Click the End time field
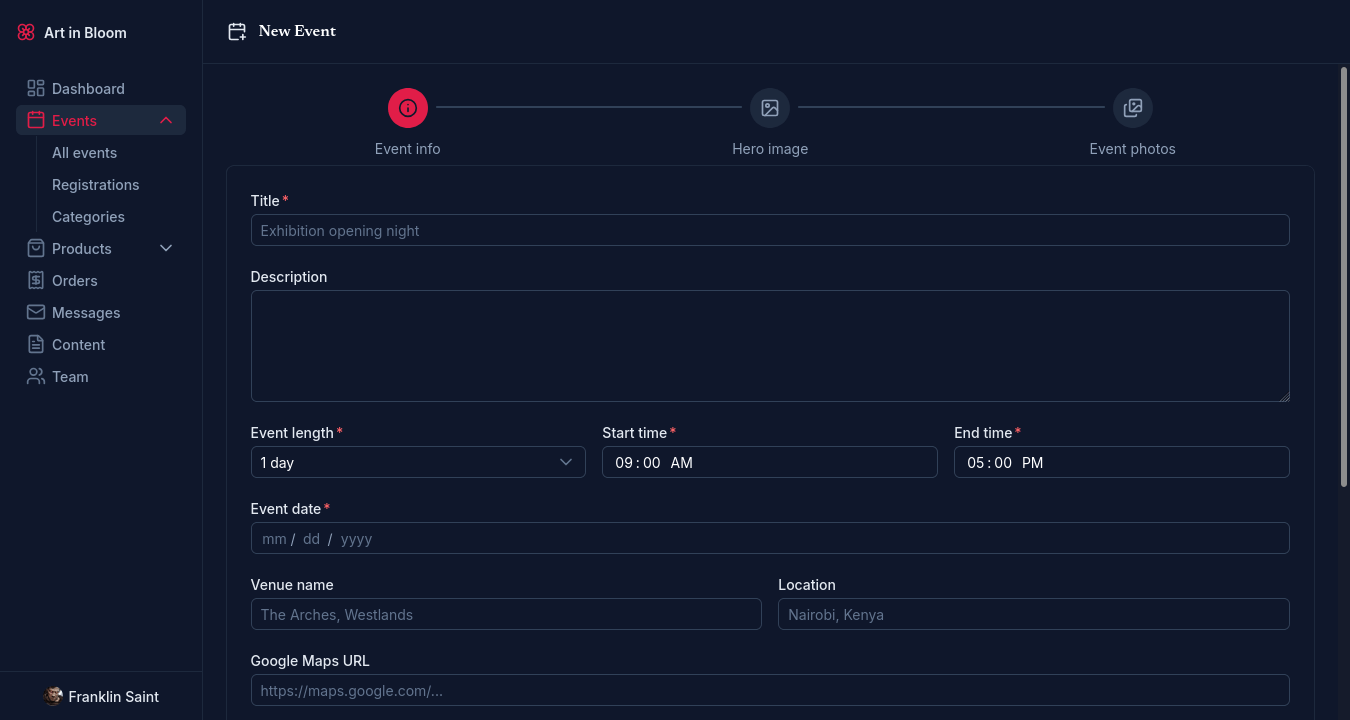Image resolution: width=1350 pixels, height=720 pixels. pos(1122,462)
